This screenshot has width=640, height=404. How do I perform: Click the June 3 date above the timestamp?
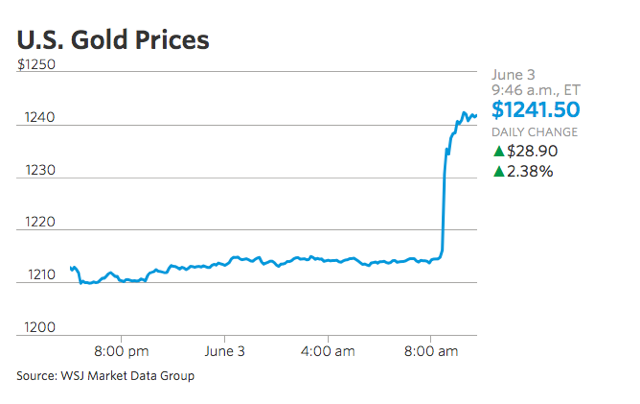(514, 73)
